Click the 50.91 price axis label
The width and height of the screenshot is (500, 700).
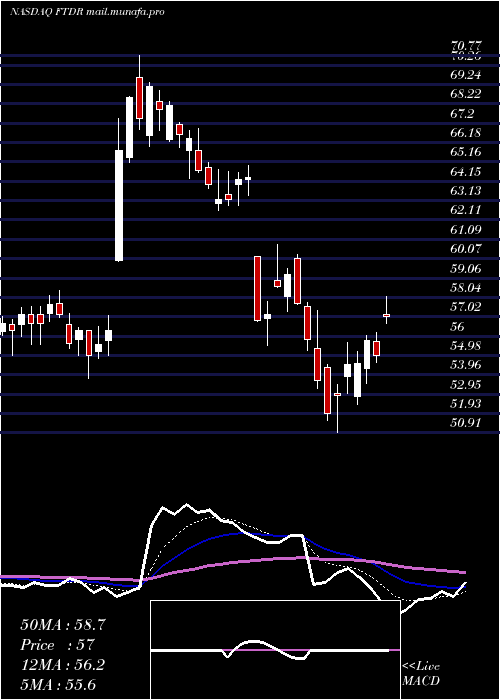(466, 423)
